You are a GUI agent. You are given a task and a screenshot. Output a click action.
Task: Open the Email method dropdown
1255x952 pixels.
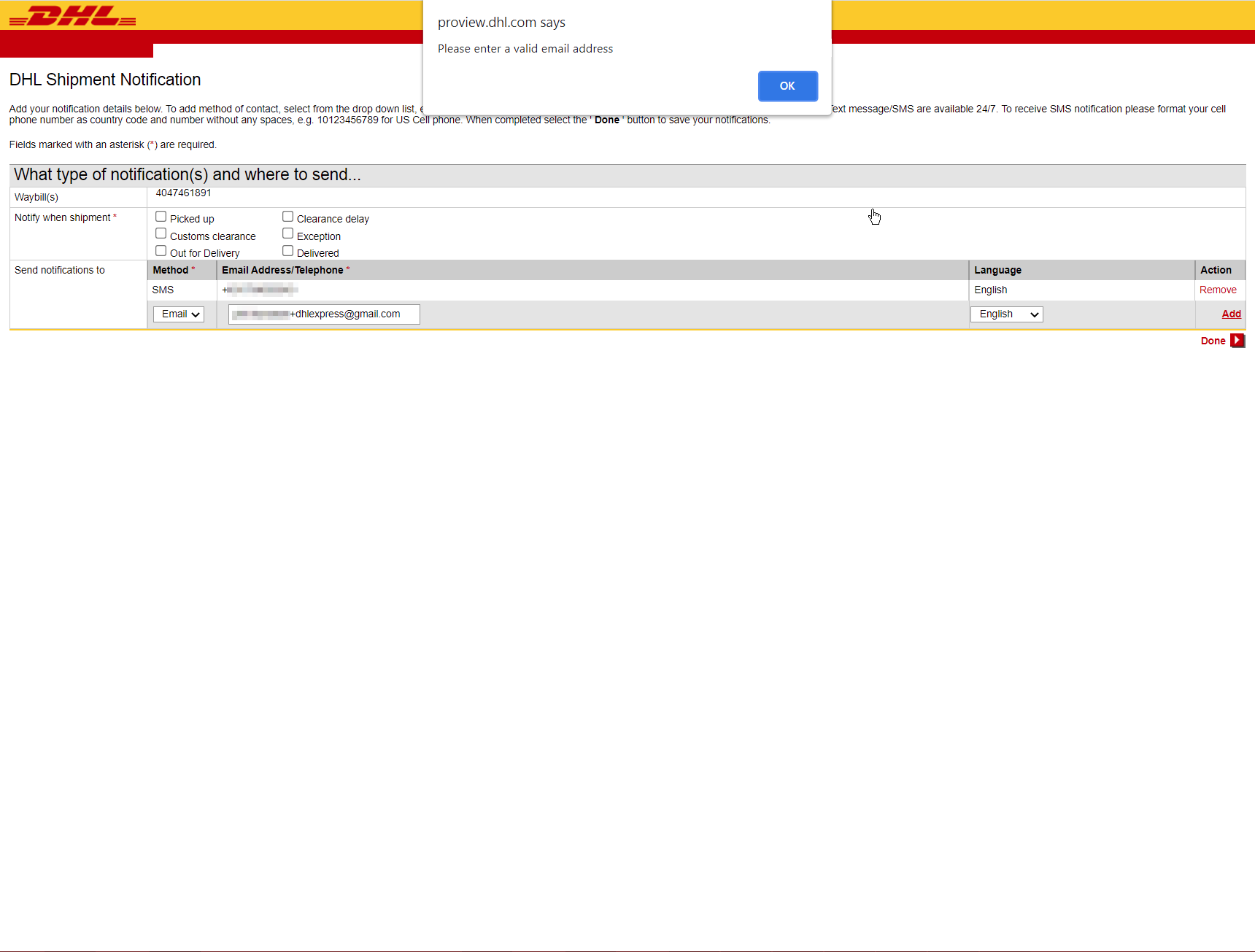click(179, 314)
